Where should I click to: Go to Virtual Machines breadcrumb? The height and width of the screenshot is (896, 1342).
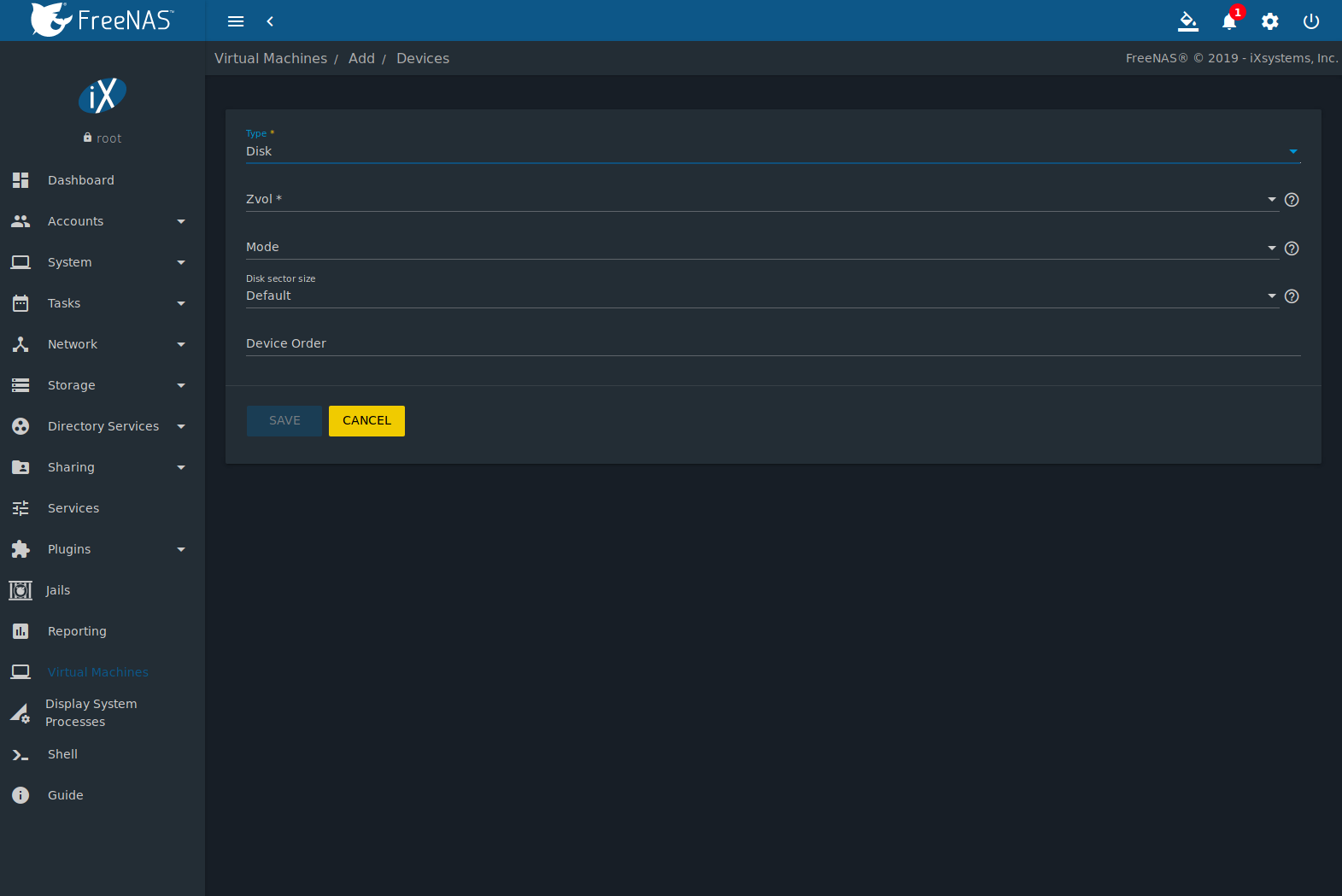(271, 58)
